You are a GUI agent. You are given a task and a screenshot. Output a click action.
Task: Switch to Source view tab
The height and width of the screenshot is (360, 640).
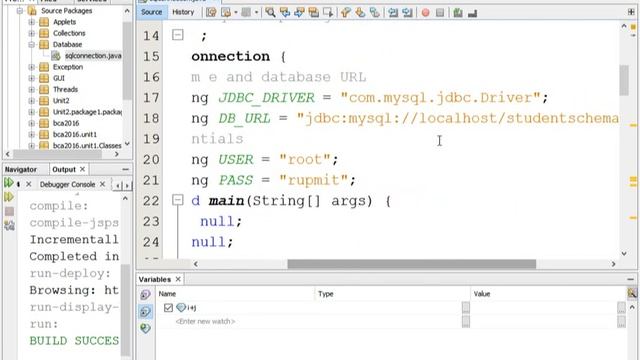(151, 12)
